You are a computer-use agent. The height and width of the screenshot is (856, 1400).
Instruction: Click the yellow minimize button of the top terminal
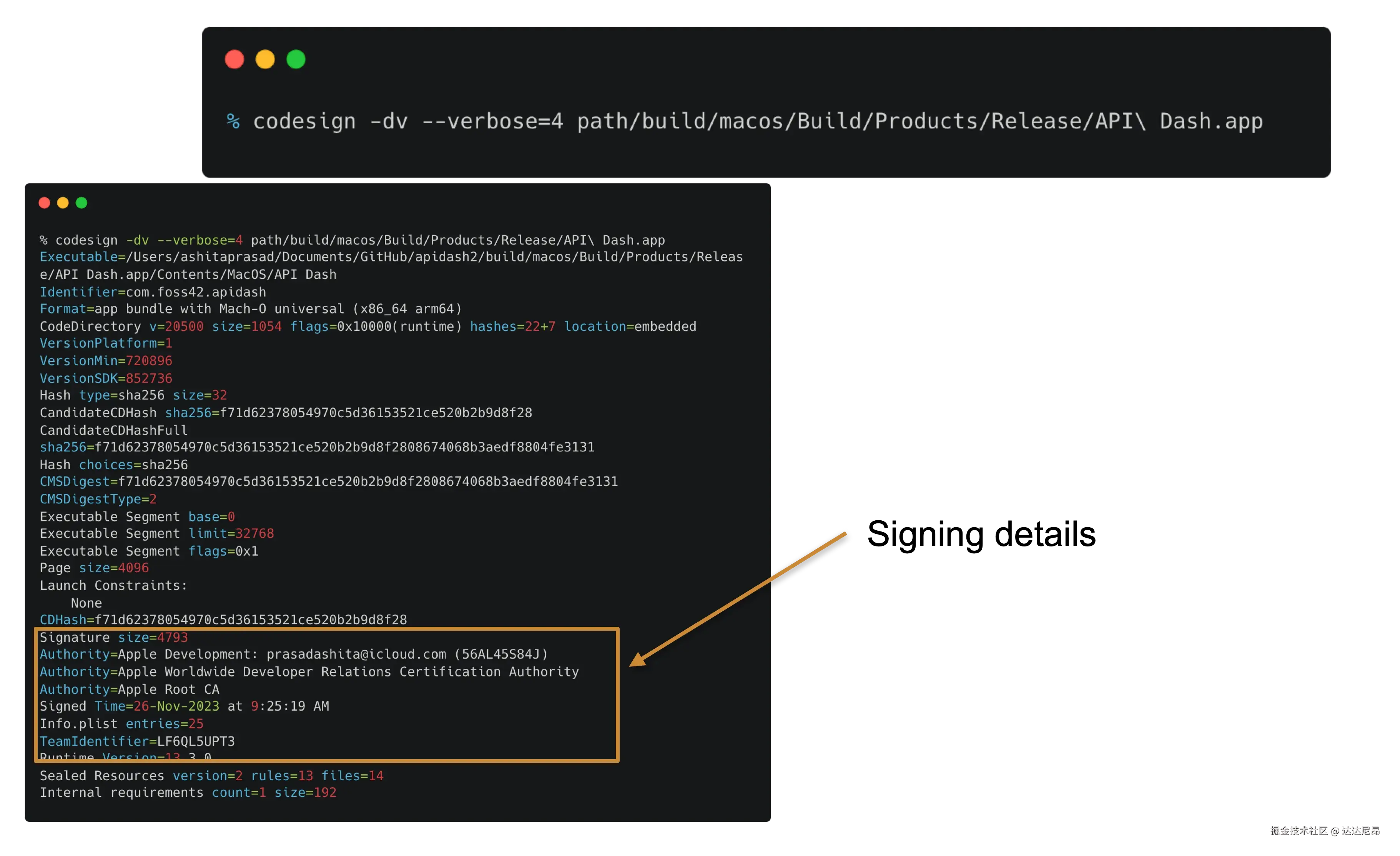click(x=265, y=59)
